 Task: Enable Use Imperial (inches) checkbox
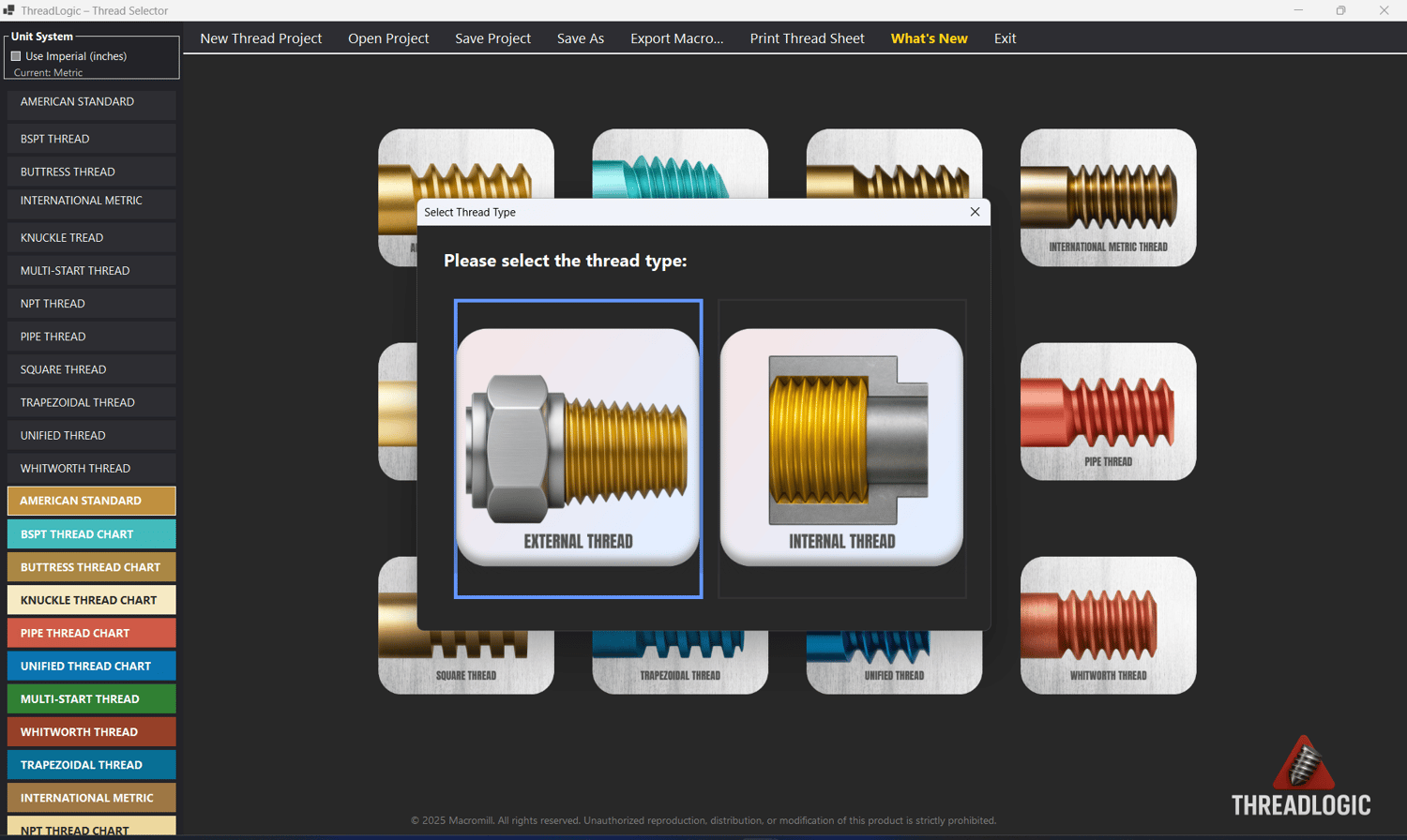[x=16, y=56]
